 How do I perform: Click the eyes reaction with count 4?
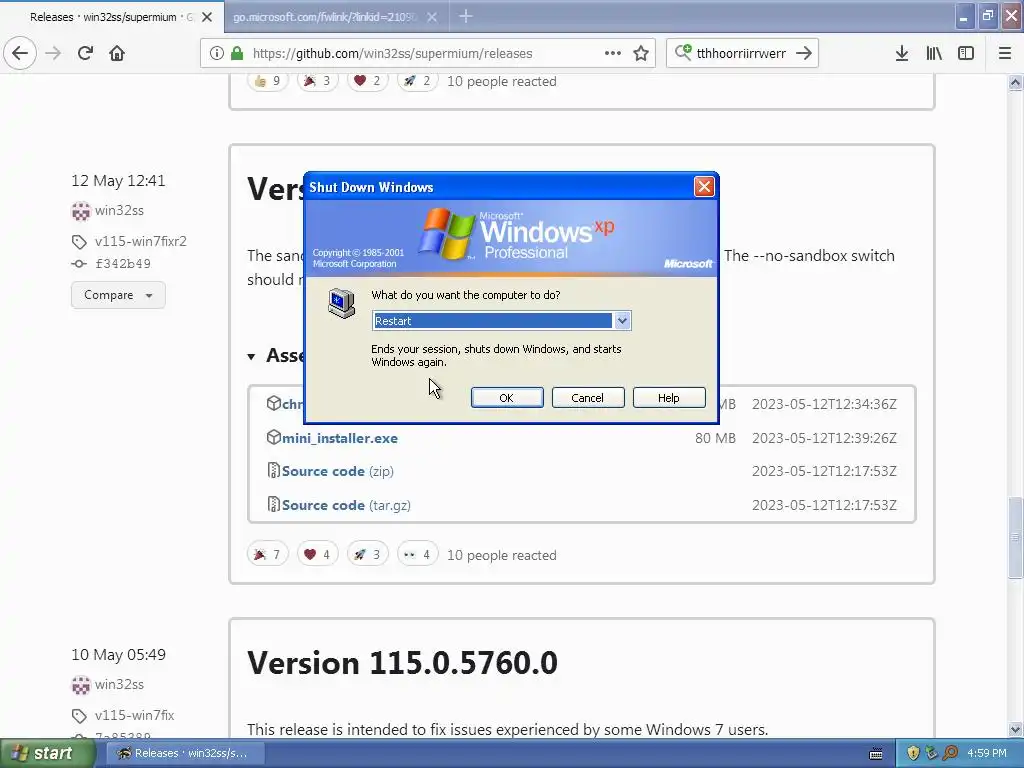click(x=417, y=554)
